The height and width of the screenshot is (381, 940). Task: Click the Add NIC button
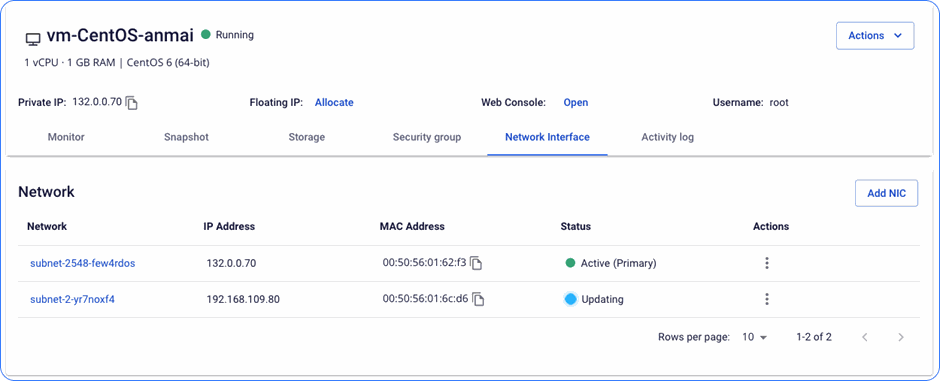tap(886, 193)
